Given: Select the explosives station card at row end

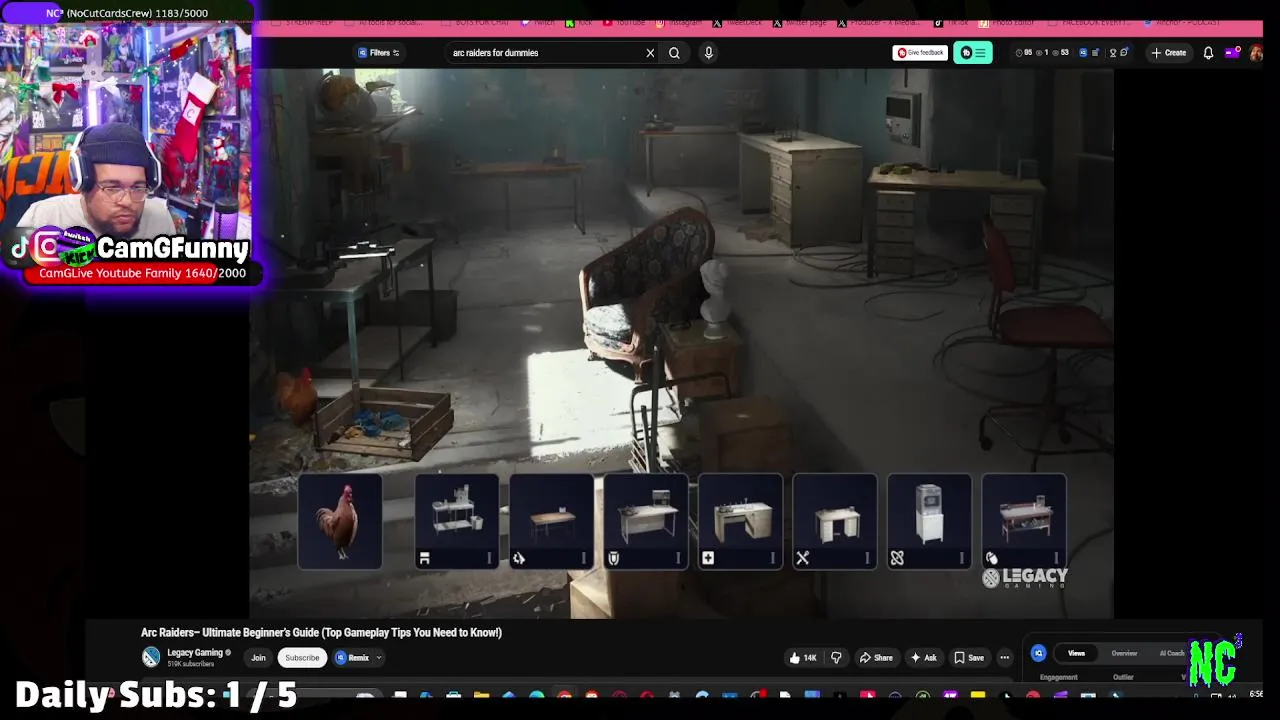Looking at the screenshot, I should click(x=1024, y=522).
